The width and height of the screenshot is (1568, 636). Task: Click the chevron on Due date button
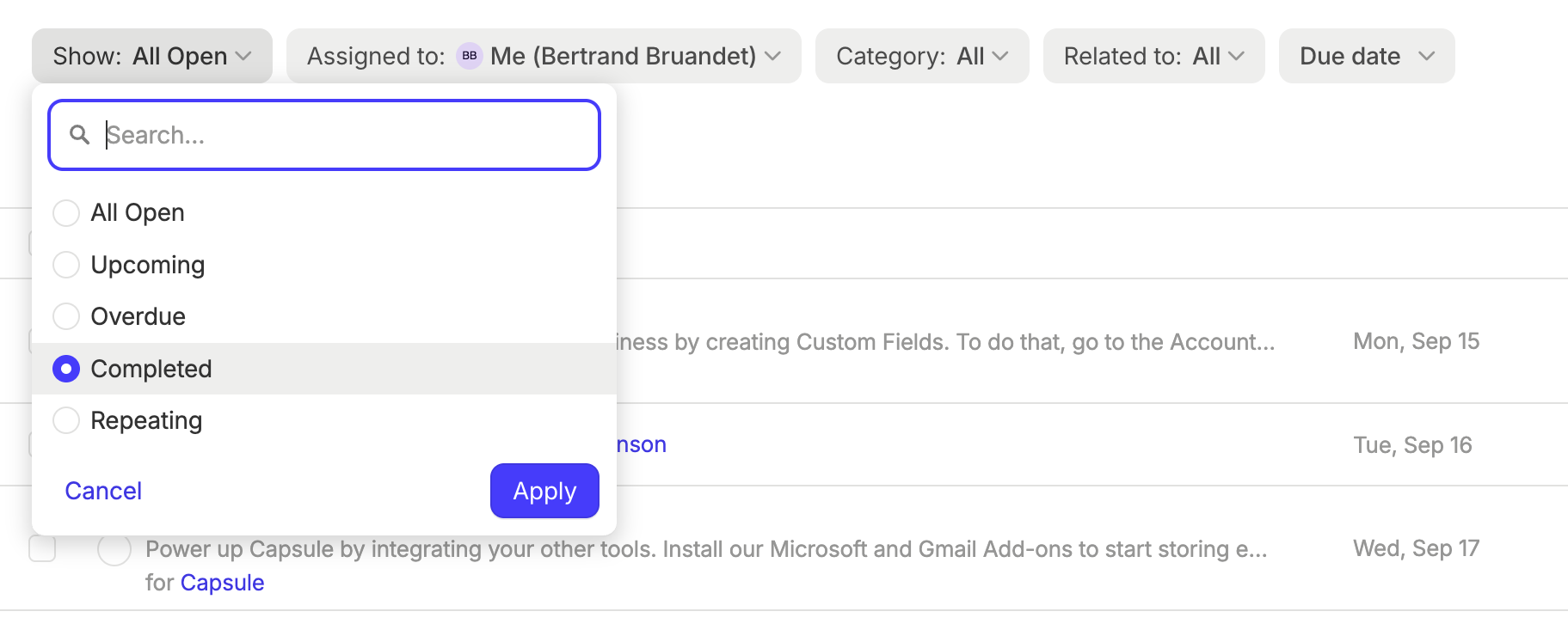click(1426, 56)
